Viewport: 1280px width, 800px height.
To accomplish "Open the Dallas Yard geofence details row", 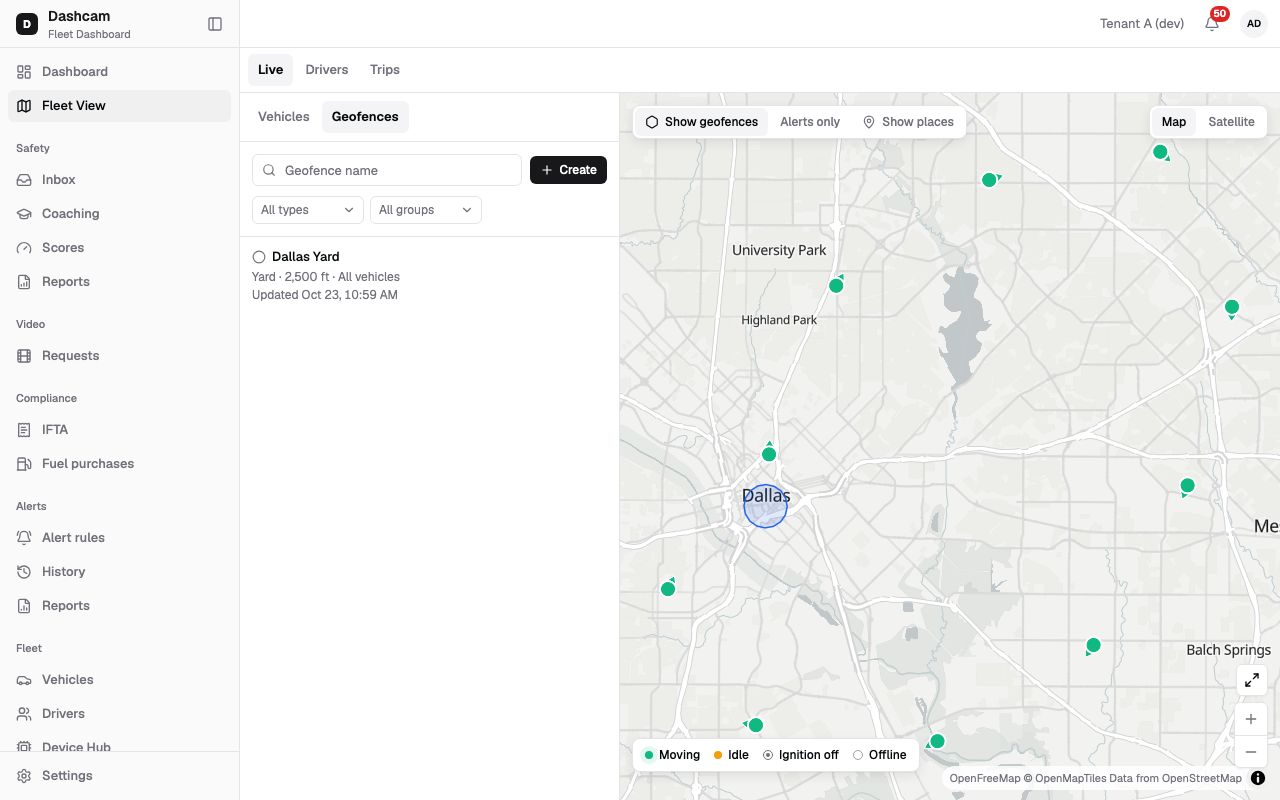I will click(429, 275).
